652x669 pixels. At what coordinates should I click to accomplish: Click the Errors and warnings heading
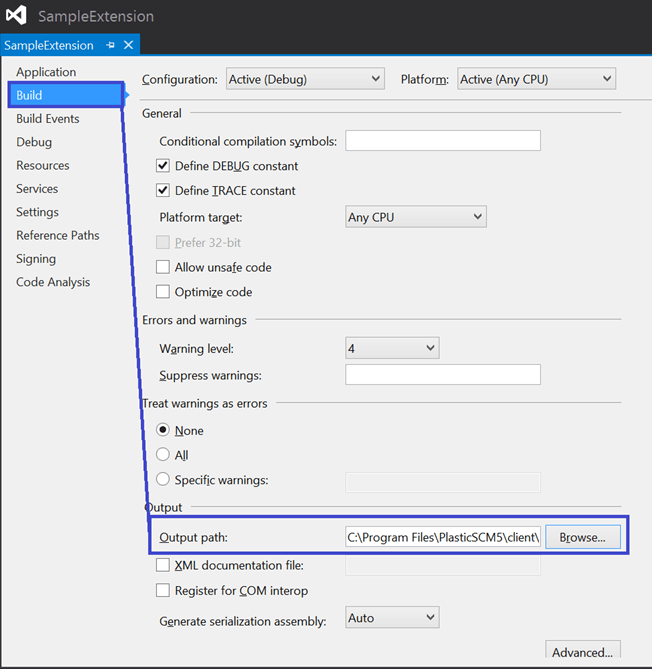pyautogui.click(x=194, y=320)
